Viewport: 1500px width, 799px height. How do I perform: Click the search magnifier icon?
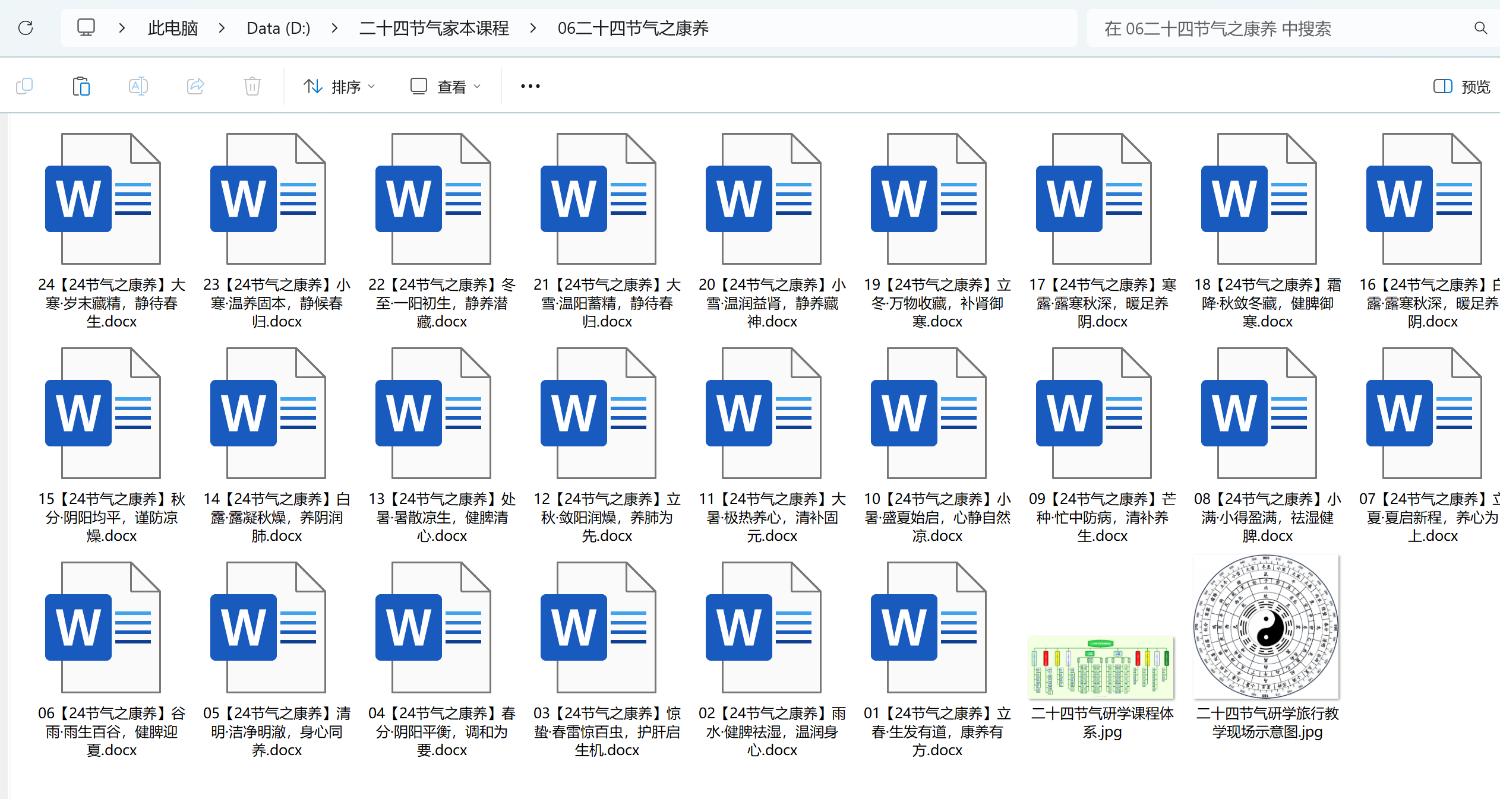click(1480, 28)
